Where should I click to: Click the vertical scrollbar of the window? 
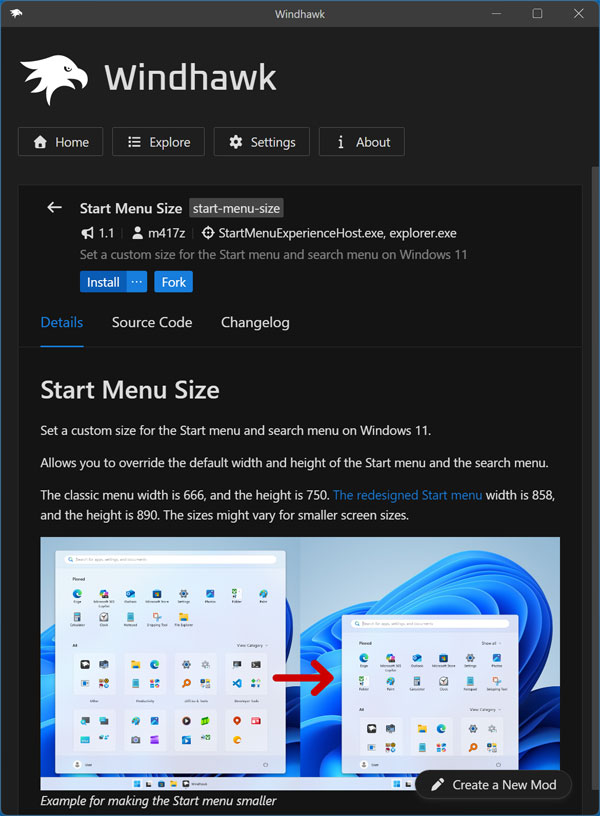click(x=595, y=479)
